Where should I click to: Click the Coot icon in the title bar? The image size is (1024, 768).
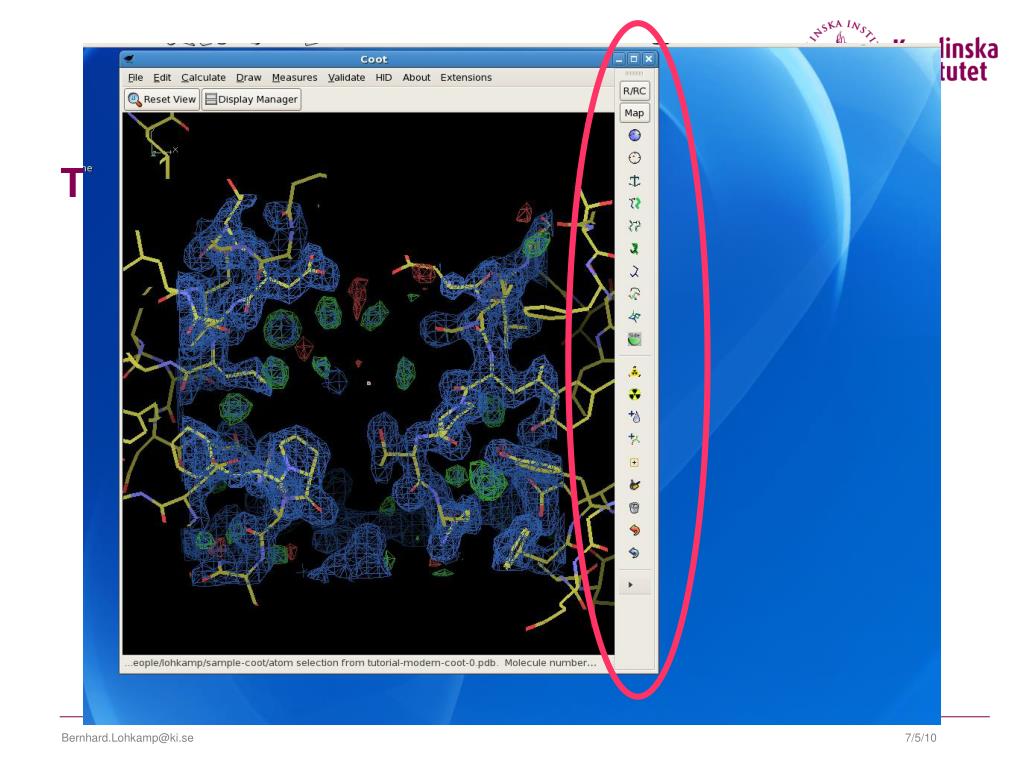[x=130, y=59]
